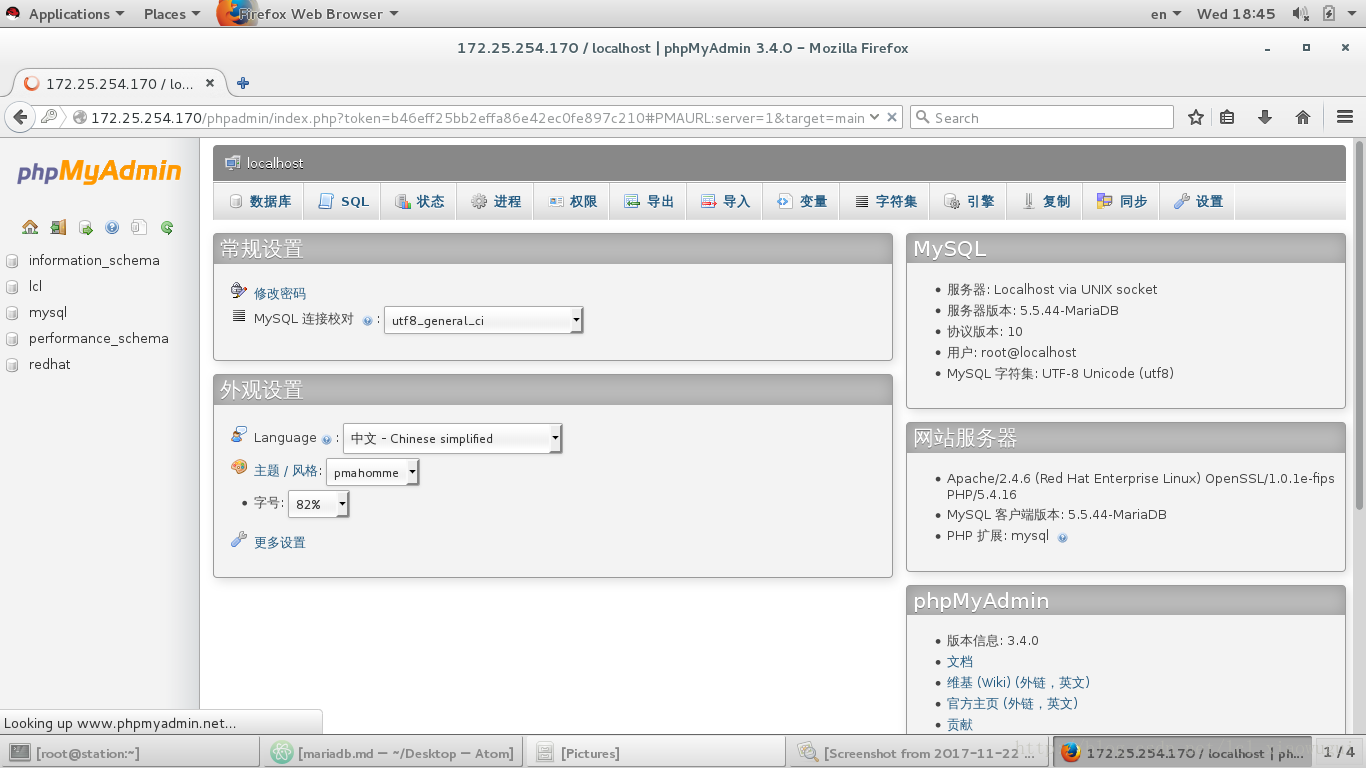This screenshot has width=1366, height=768.
Task: Click the battery icon in top bar
Action: pyautogui.click(x=1328, y=14)
